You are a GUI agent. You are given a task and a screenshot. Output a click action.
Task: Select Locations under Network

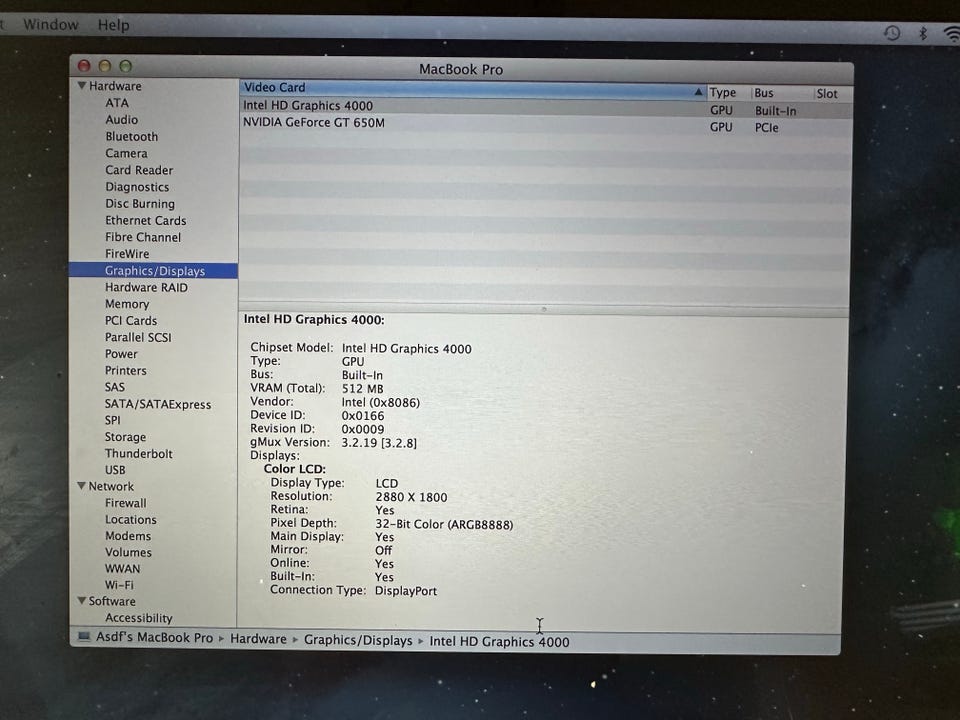[130, 519]
